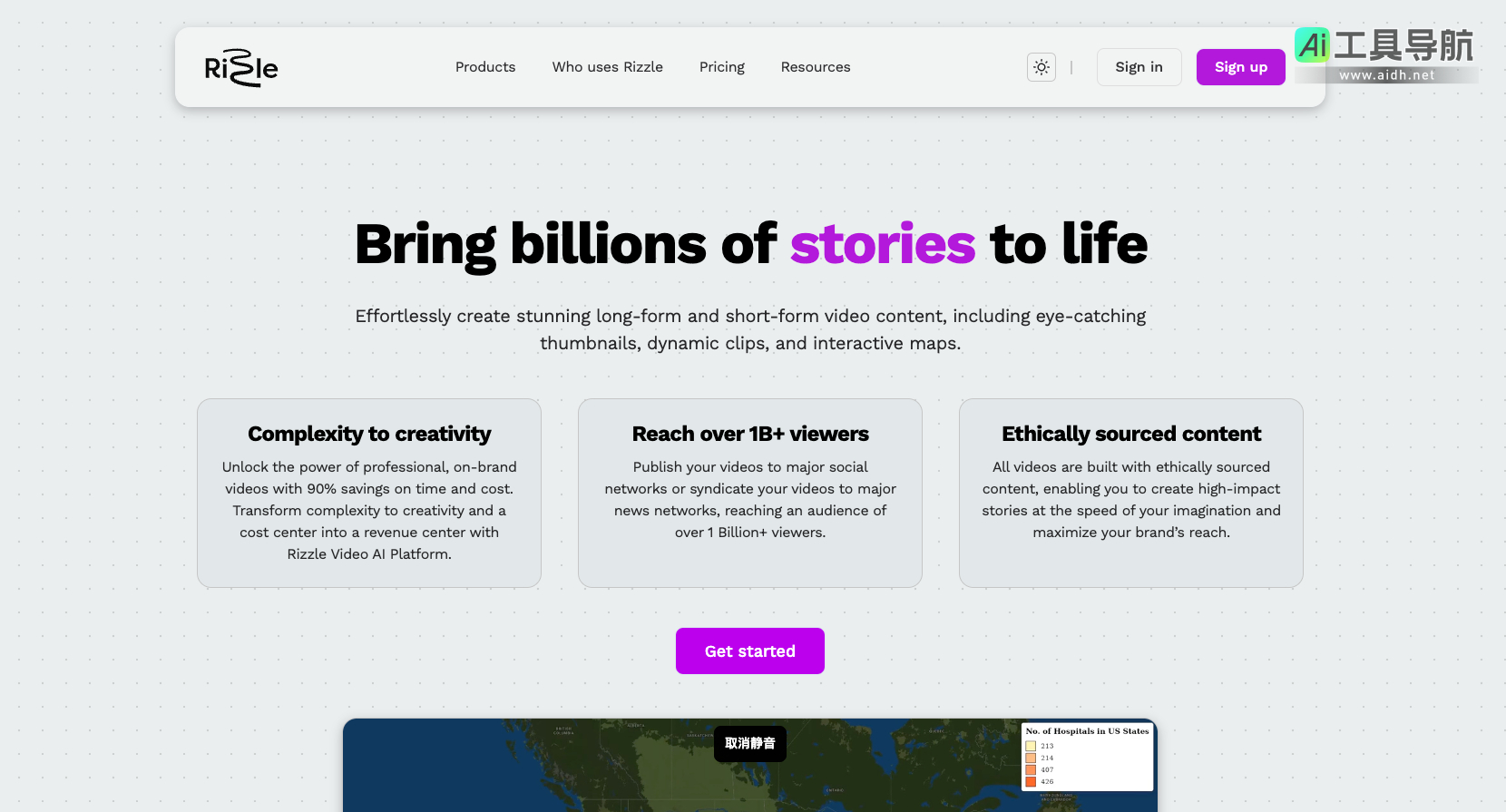Click the Rizzle logo
This screenshot has height=812, width=1506.
coord(241,68)
